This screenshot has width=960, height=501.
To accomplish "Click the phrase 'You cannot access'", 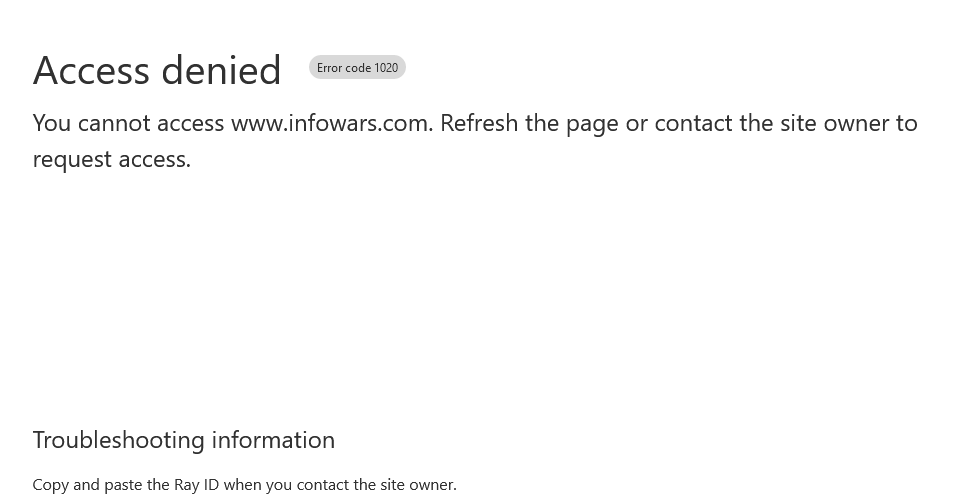I will (x=129, y=124).
